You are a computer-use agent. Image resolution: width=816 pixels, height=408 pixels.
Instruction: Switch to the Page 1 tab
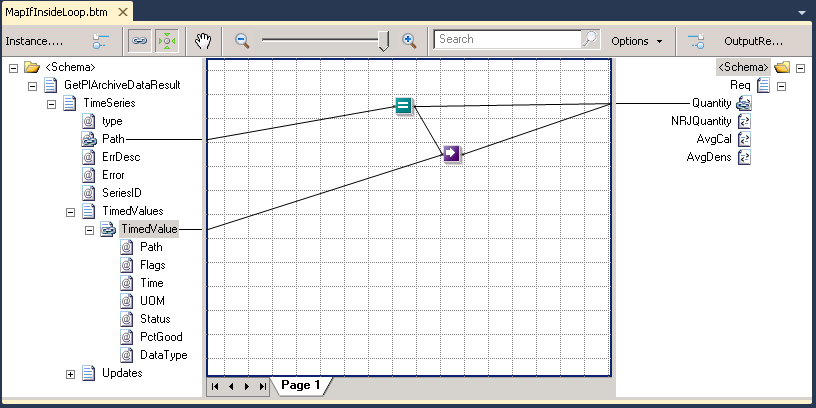click(300, 385)
